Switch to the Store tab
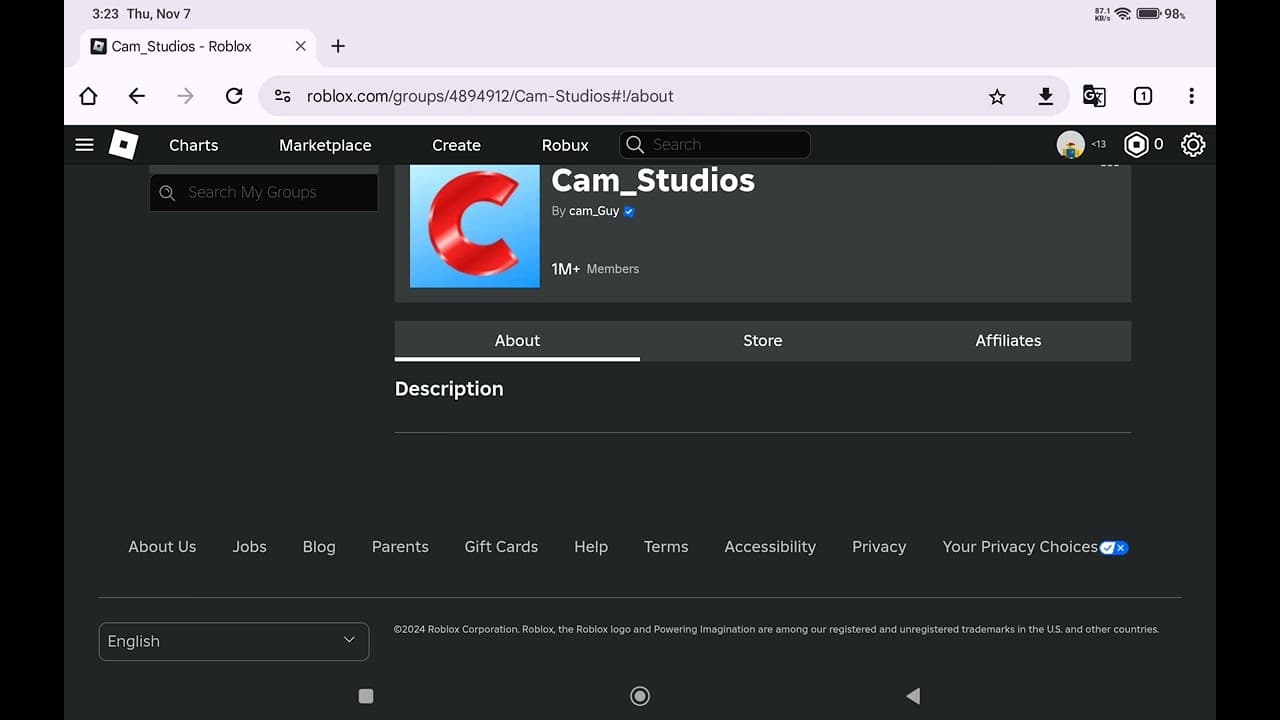This screenshot has width=1280, height=720. tap(763, 340)
